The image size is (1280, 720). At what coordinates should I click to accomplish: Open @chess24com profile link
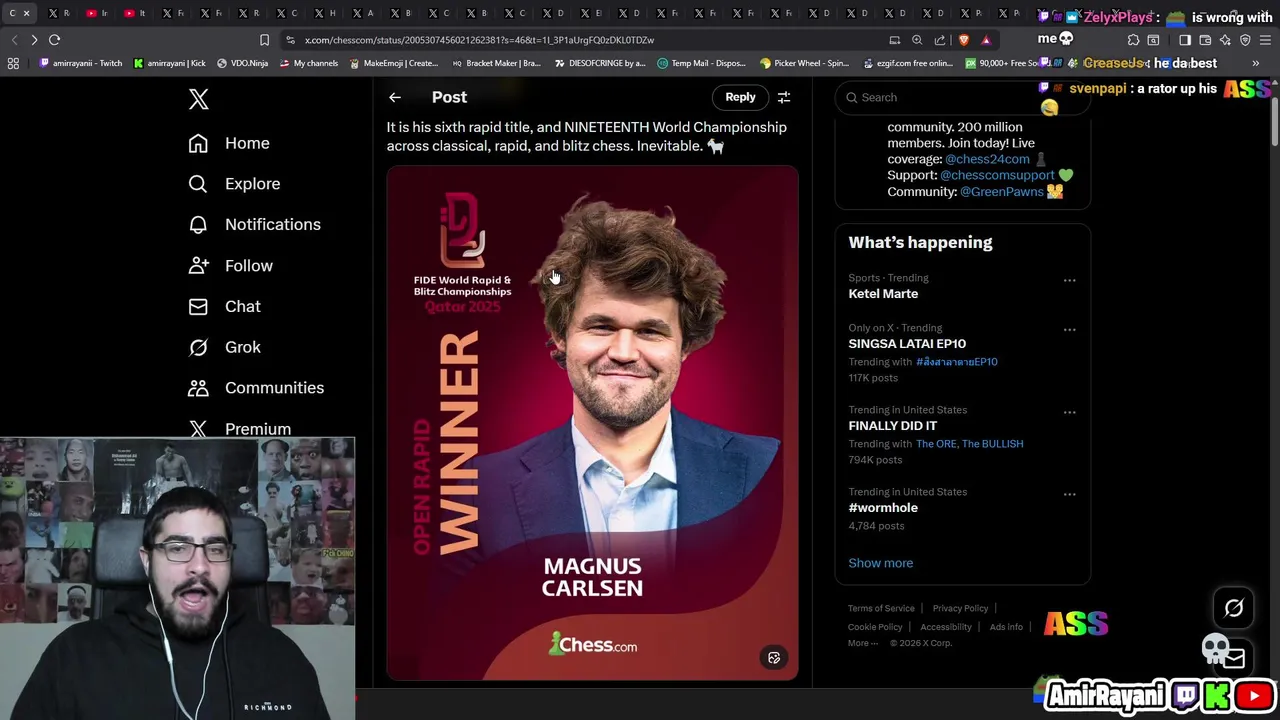point(986,159)
